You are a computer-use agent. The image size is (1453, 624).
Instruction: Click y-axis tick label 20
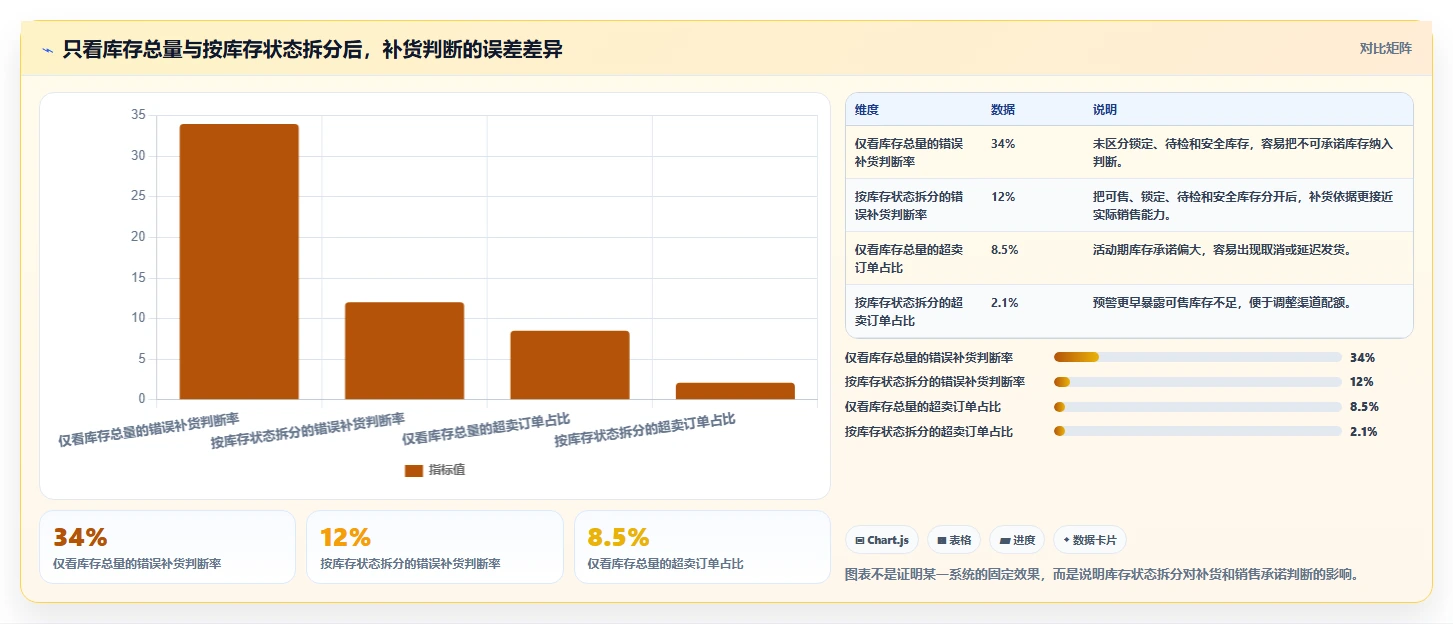pos(138,237)
